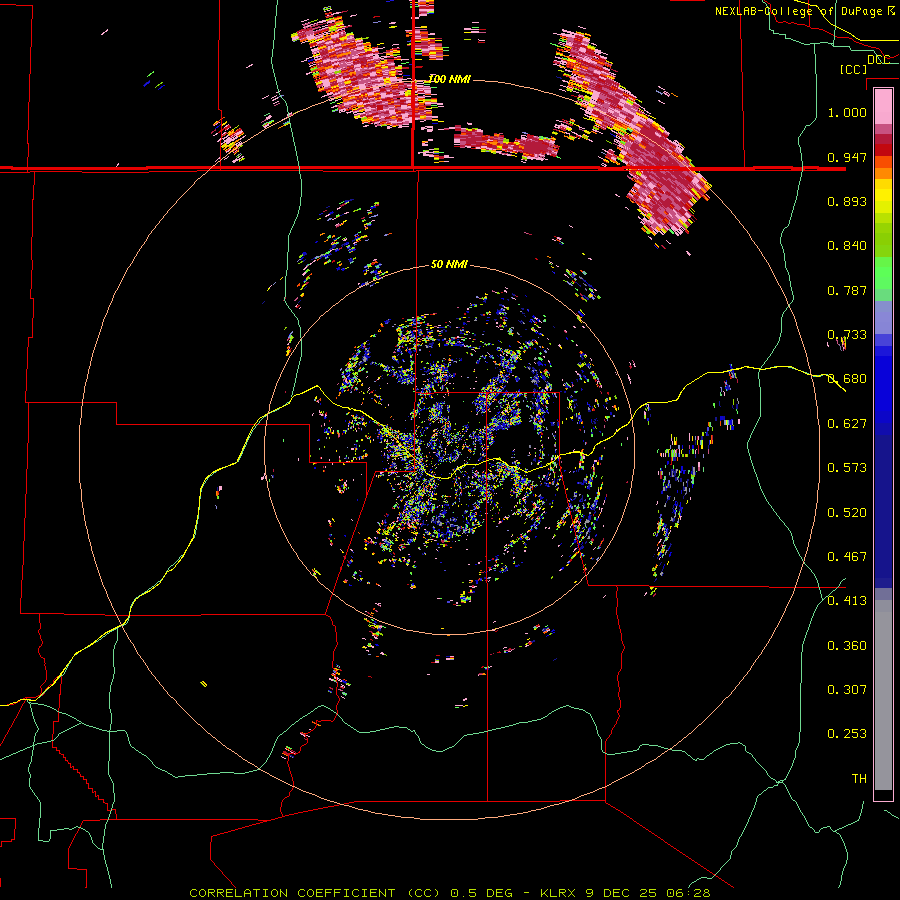Click the 0.413 scale value
The image size is (900, 900).
pyautogui.click(x=847, y=600)
